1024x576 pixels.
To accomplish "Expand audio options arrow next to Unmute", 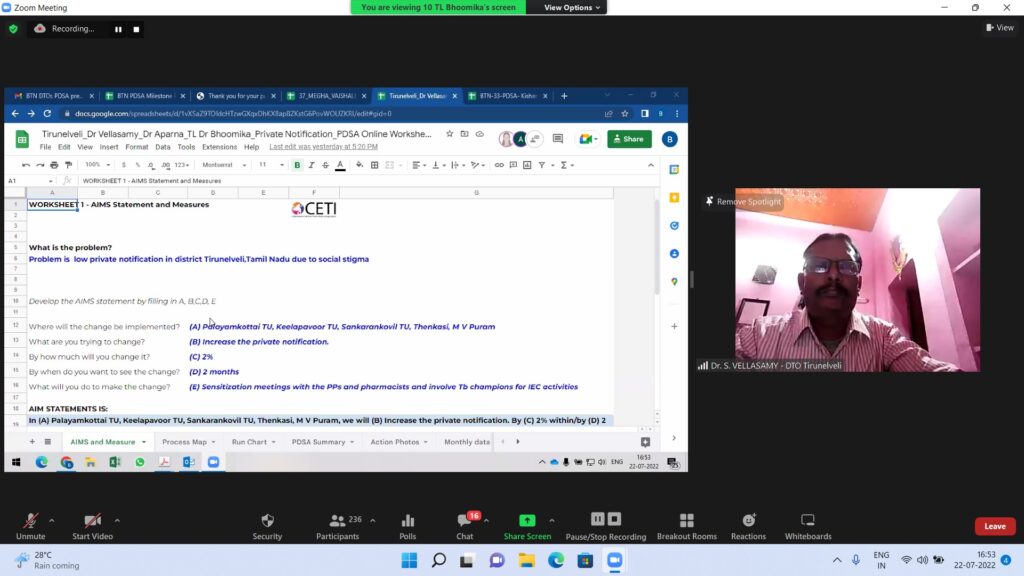I will [51, 520].
